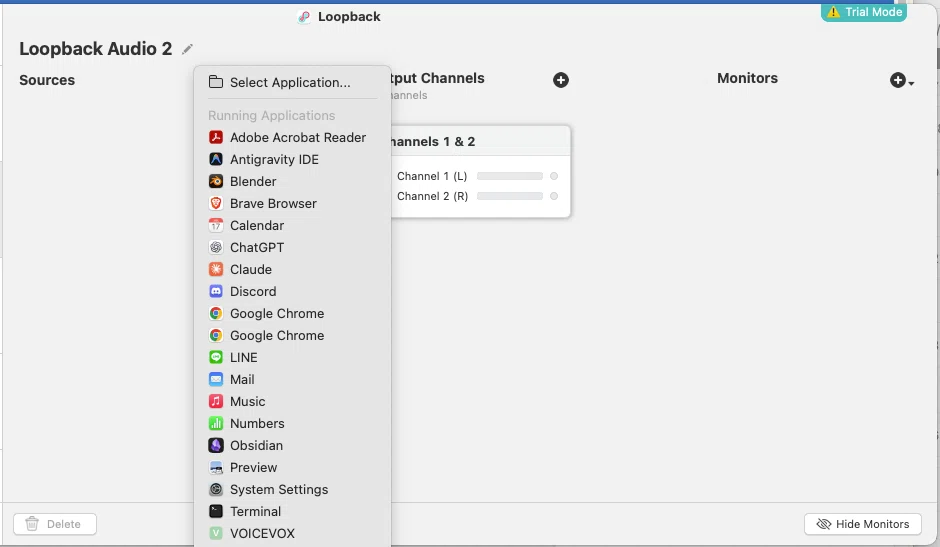Choose the first Google Chrome entry
The height and width of the screenshot is (547, 940).
tap(293, 313)
